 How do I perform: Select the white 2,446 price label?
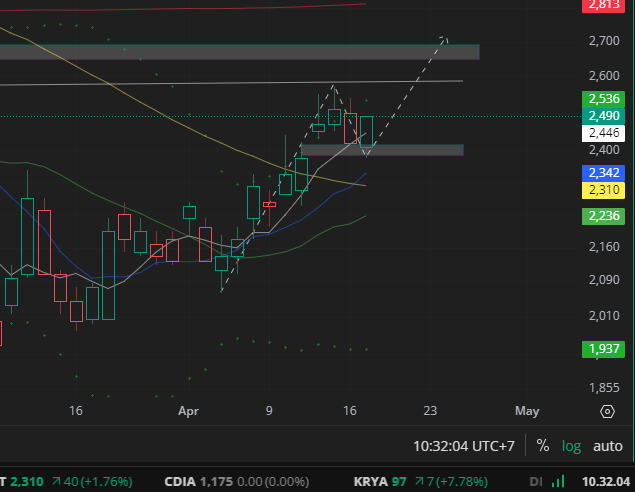(603, 133)
